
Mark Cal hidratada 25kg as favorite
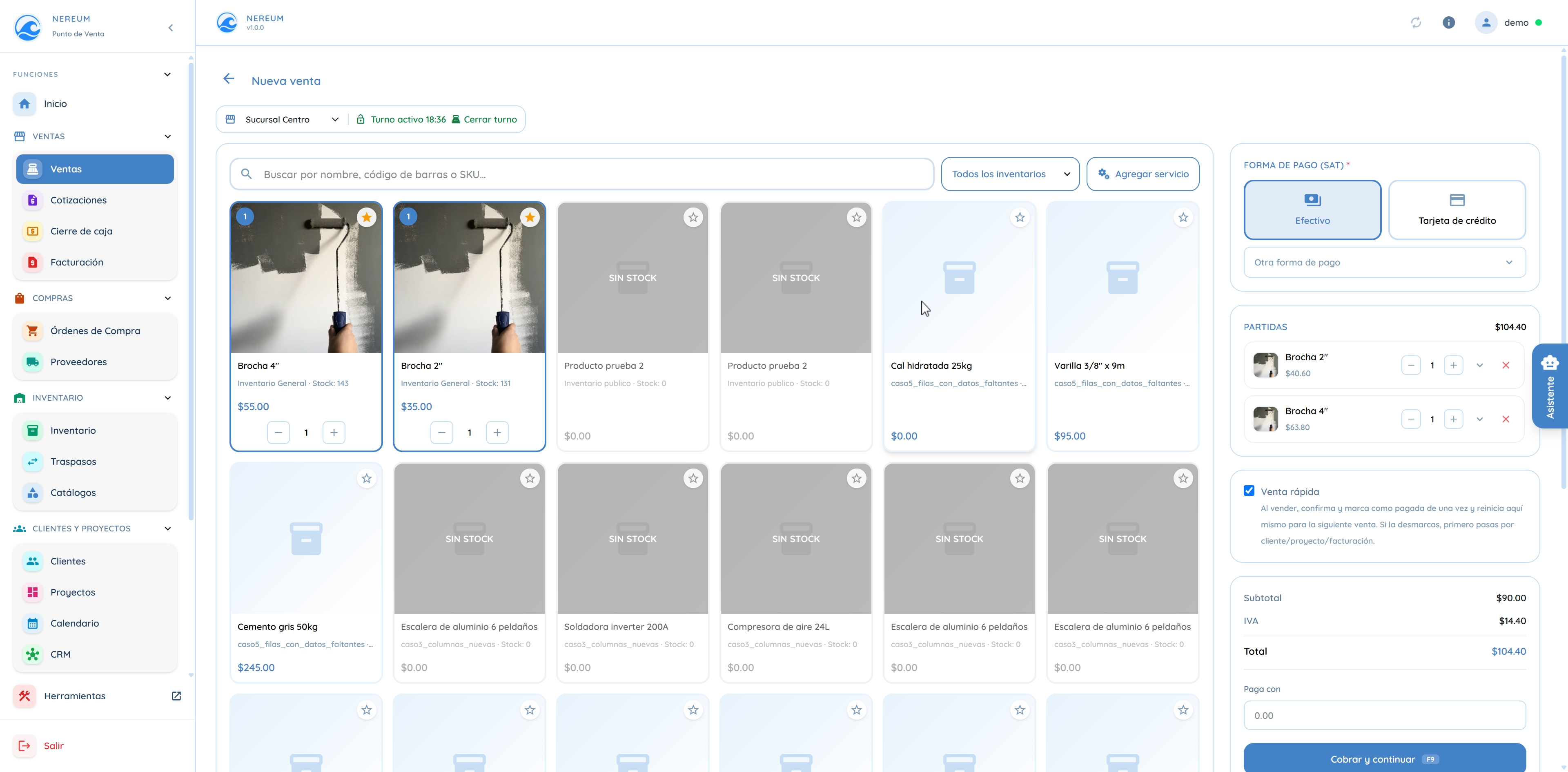(1020, 217)
